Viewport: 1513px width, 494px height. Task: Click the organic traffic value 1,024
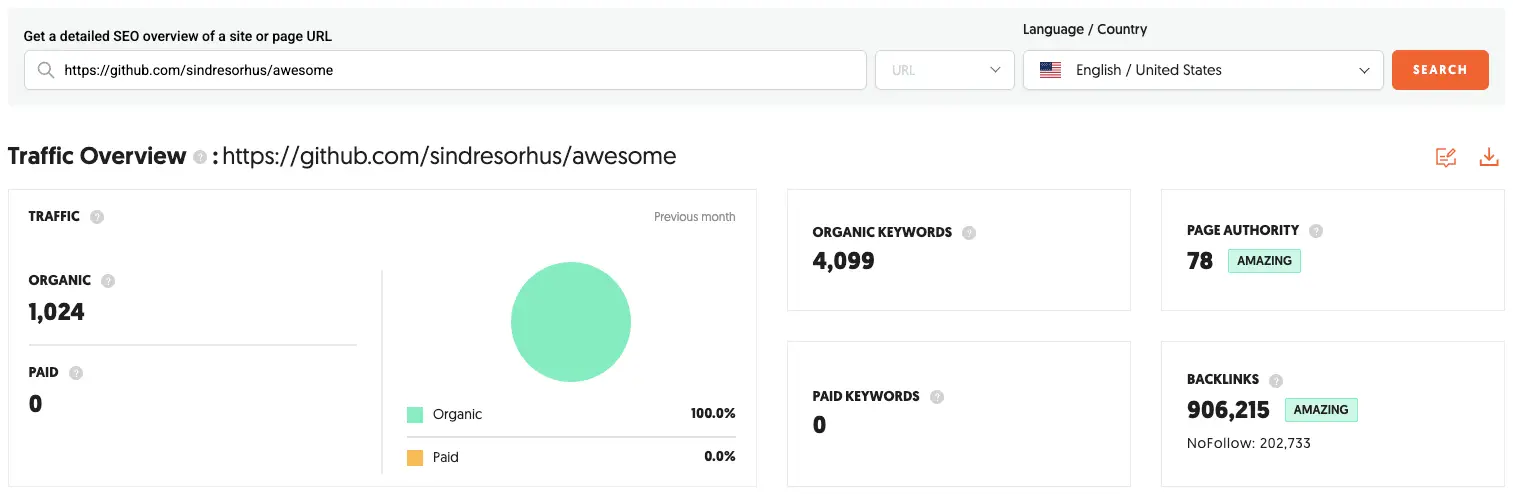(x=57, y=312)
